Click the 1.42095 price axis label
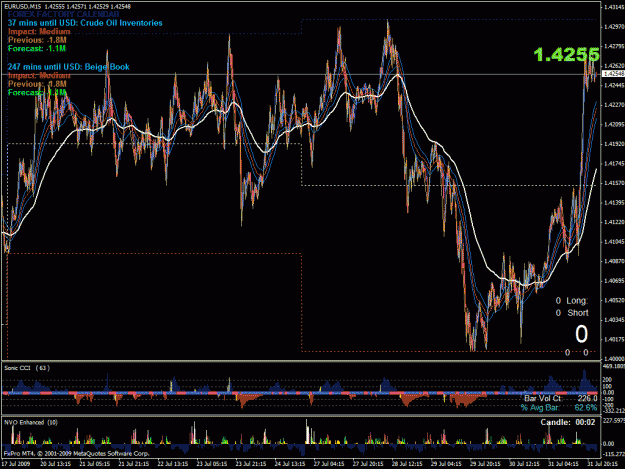625x469 pixels. (x=614, y=124)
